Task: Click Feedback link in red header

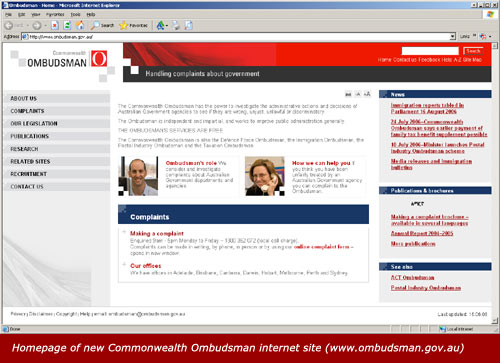Action: pos(429,60)
